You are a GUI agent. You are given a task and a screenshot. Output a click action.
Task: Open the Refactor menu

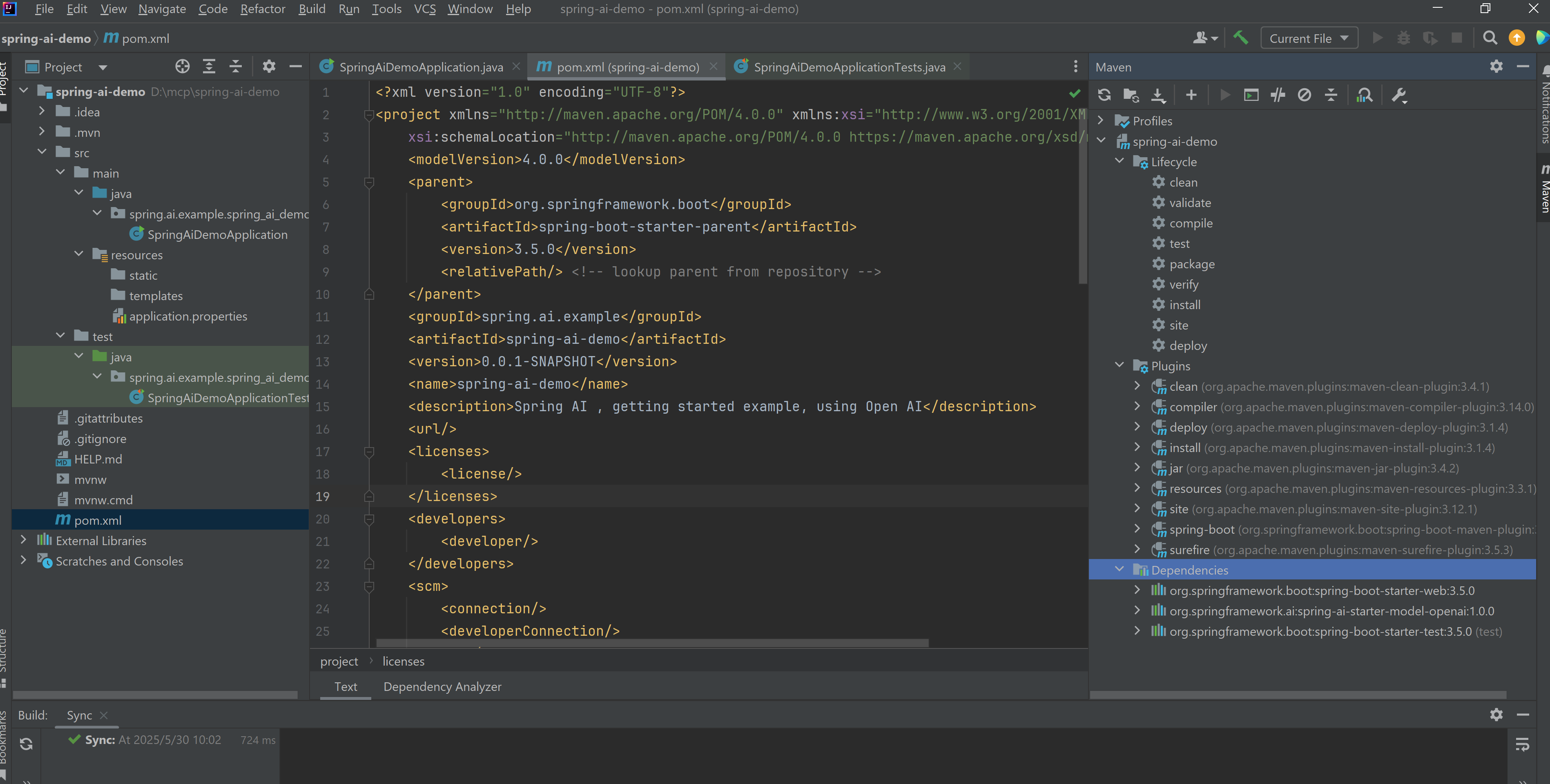[262, 9]
